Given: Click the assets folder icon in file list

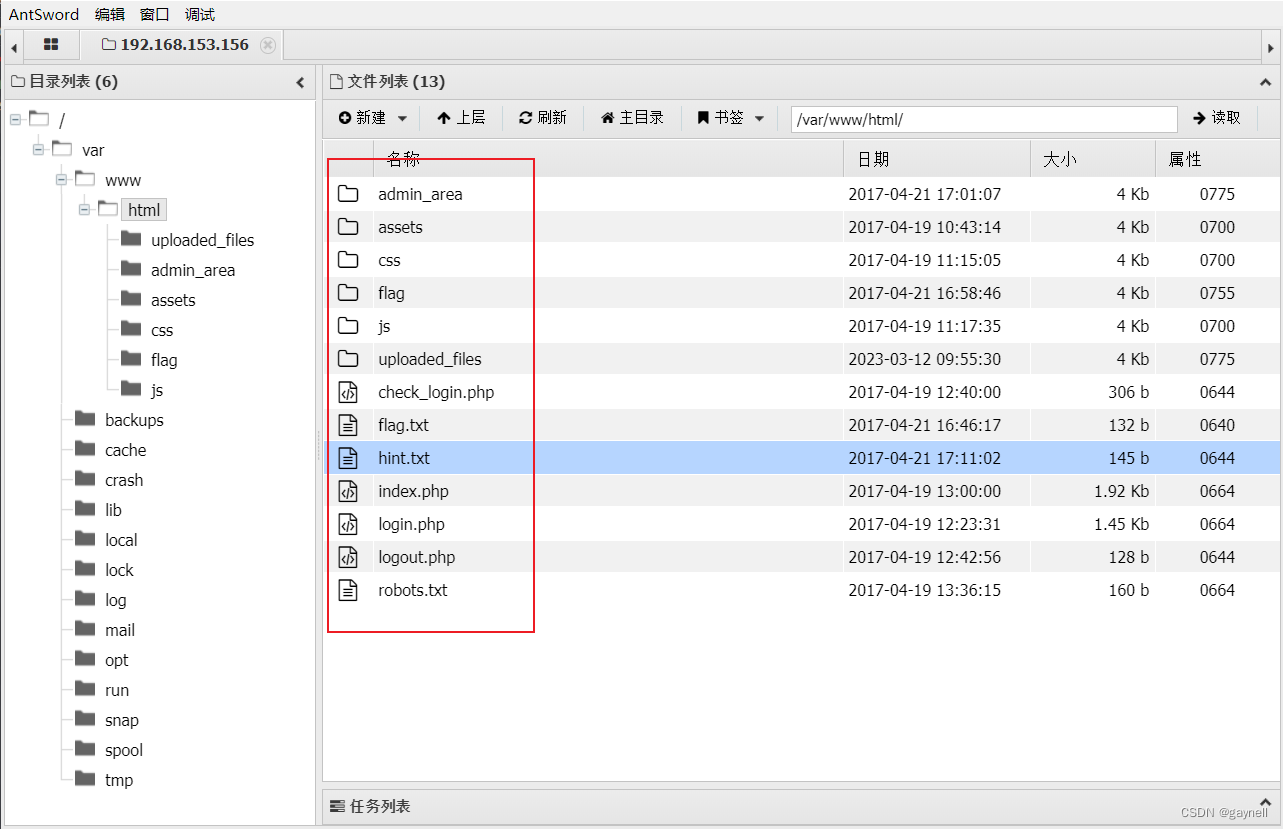Looking at the screenshot, I should point(348,227).
